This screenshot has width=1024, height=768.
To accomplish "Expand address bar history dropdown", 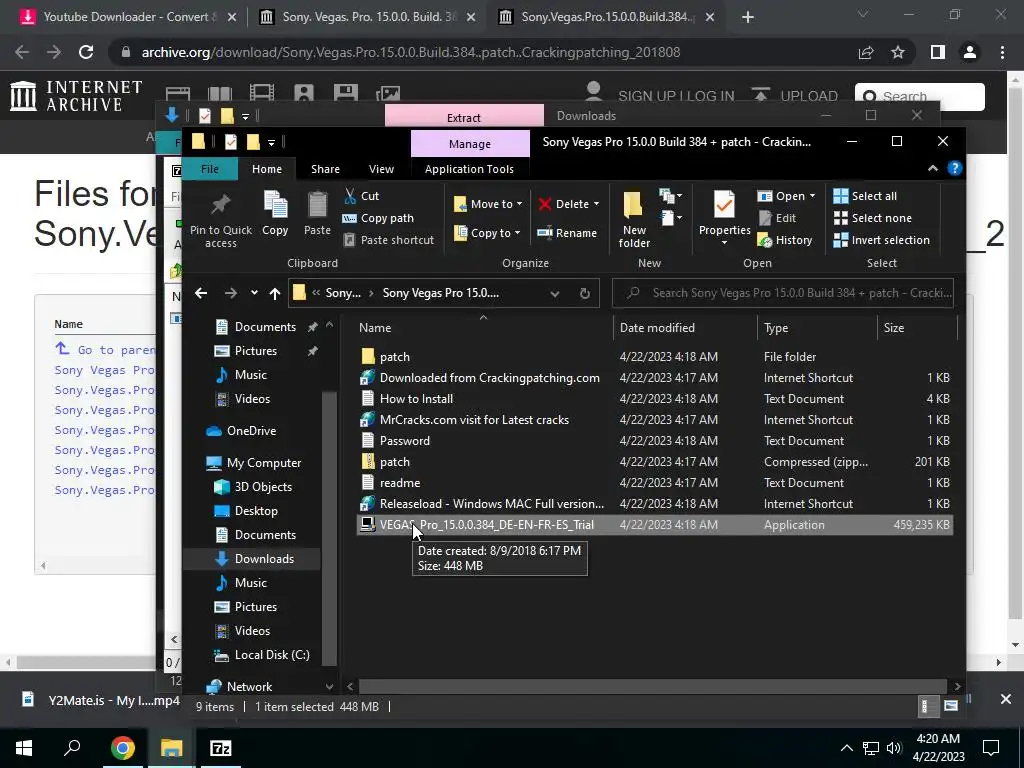I will coord(554,293).
